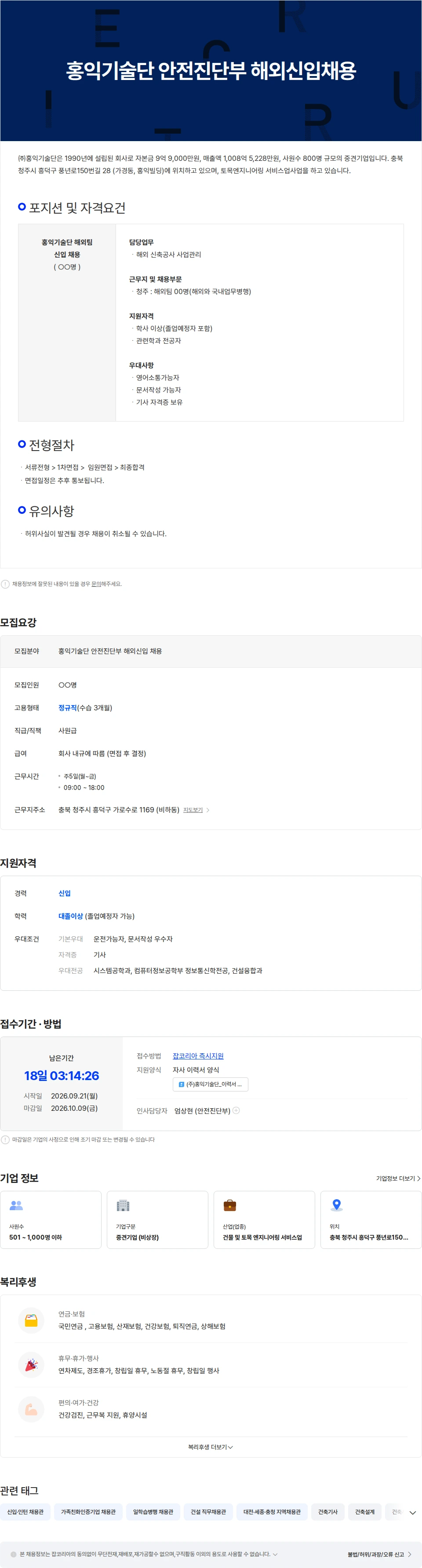Select the 건설 직무채용관 tag
422x1568 pixels.
tap(208, 1512)
